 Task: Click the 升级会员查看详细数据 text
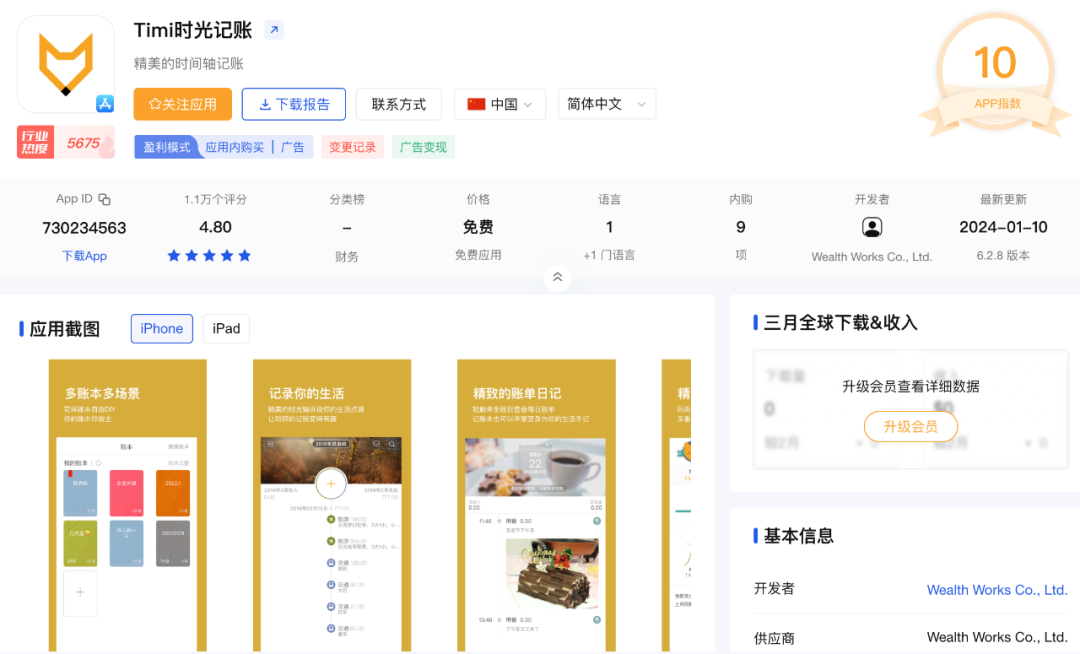click(x=911, y=386)
